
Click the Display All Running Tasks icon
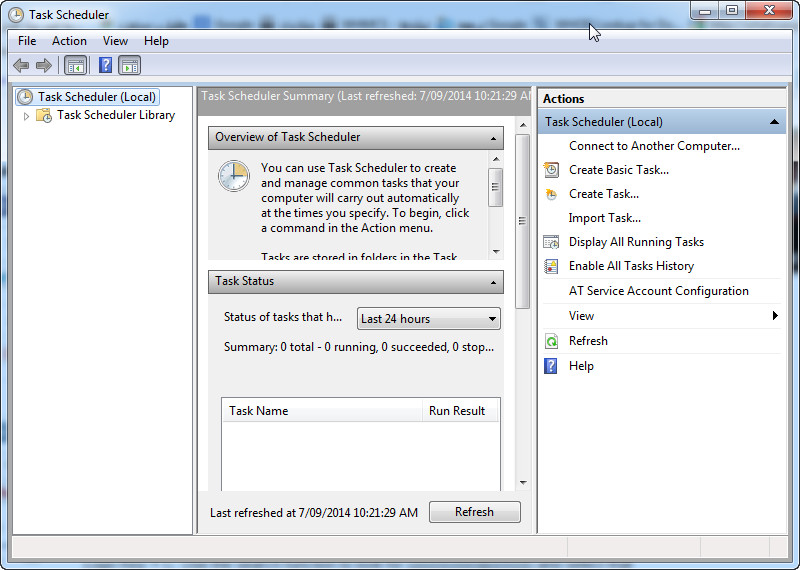(551, 242)
